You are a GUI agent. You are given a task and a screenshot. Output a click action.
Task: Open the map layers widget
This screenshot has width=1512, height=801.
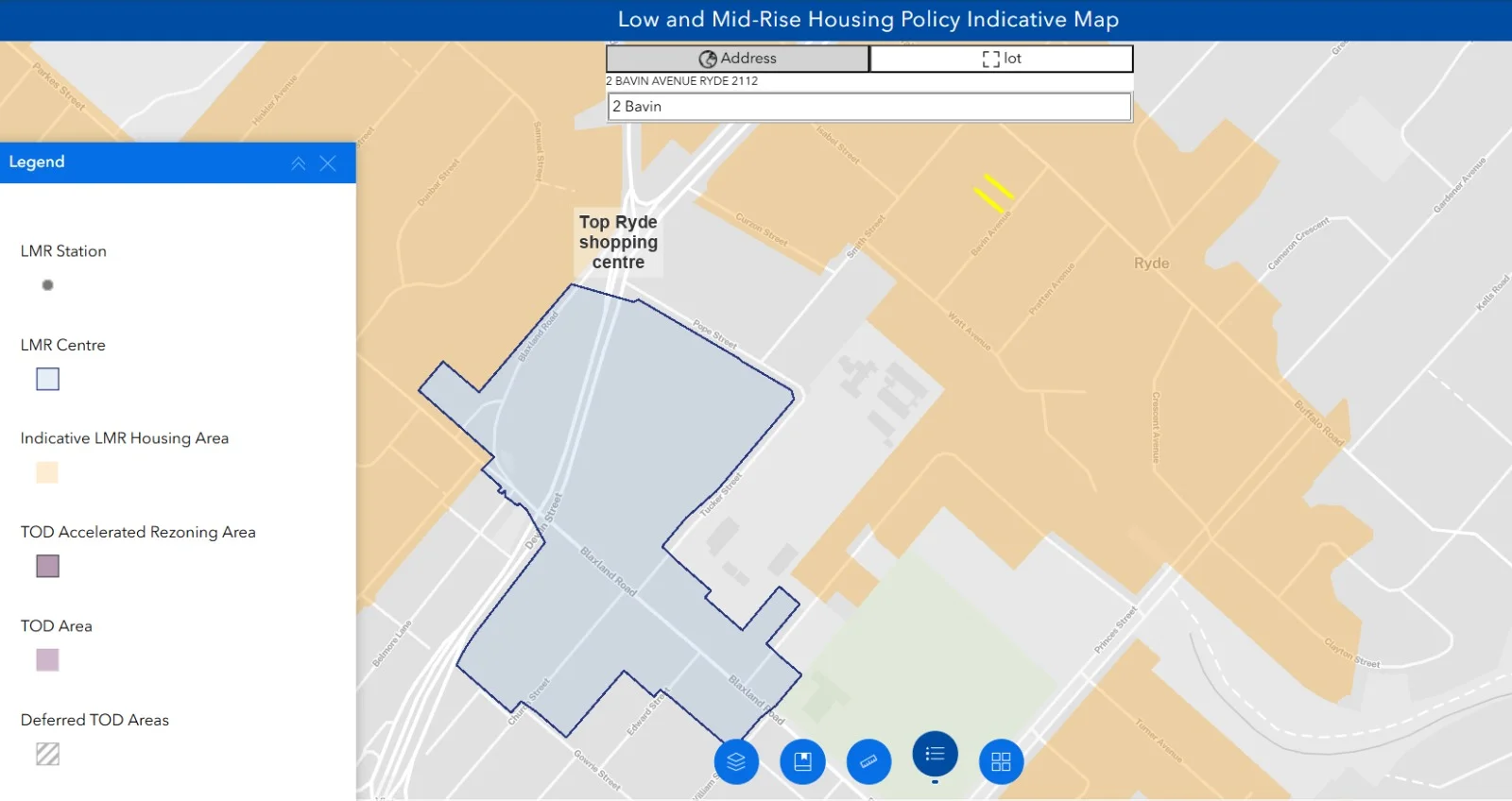[x=736, y=761]
